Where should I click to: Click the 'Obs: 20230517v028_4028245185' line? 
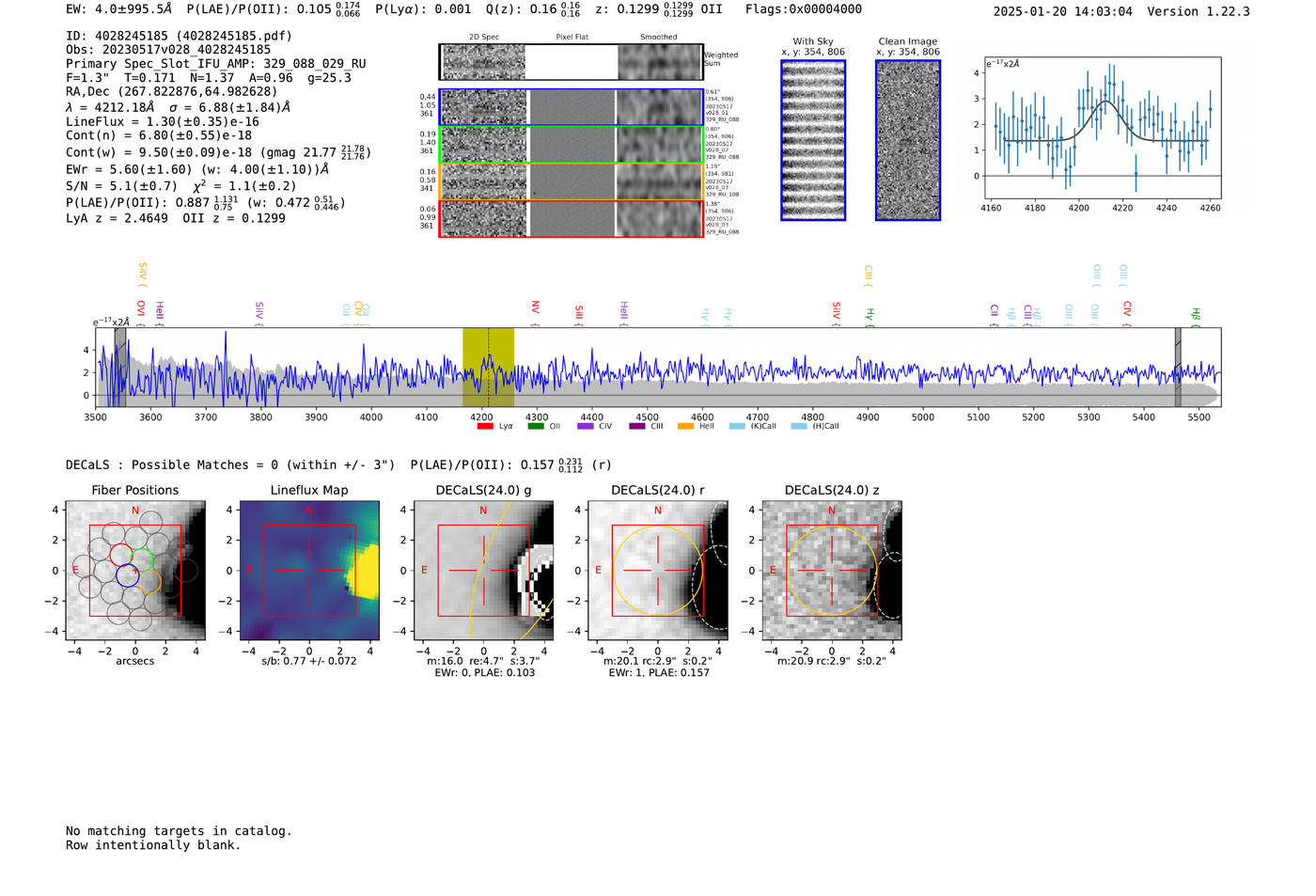(168, 49)
